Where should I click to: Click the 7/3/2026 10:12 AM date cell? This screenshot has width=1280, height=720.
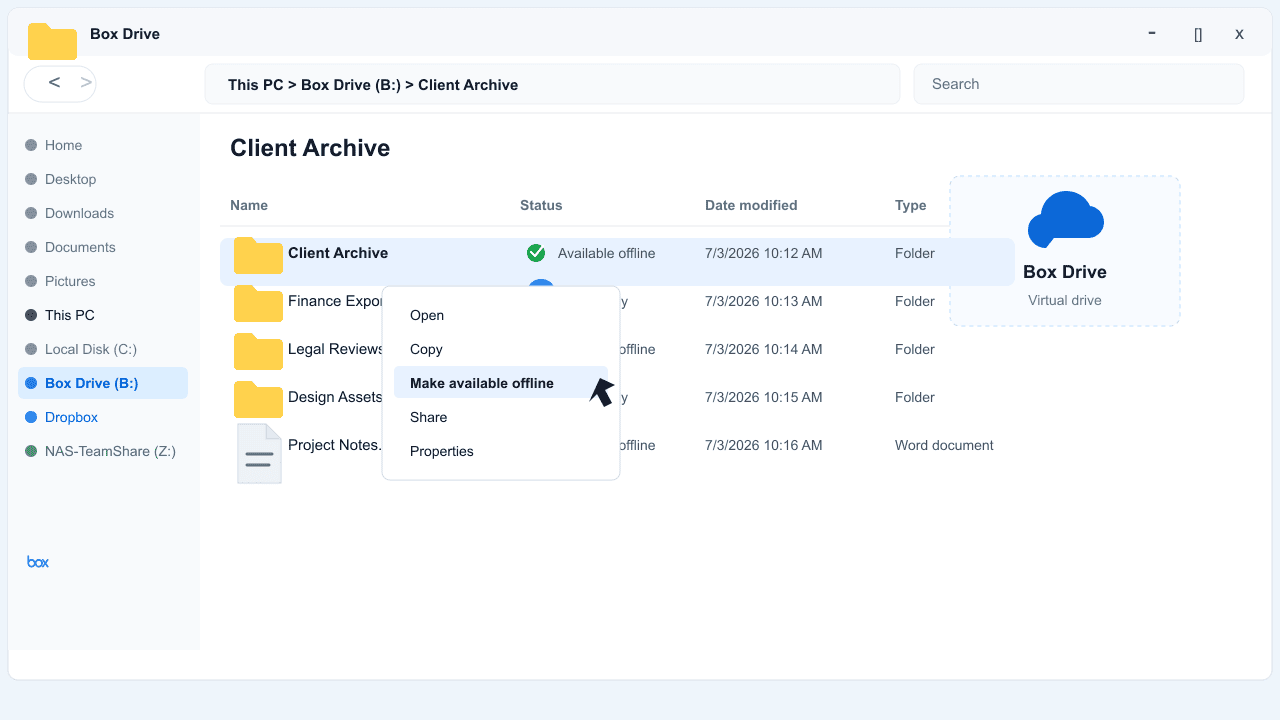764,253
